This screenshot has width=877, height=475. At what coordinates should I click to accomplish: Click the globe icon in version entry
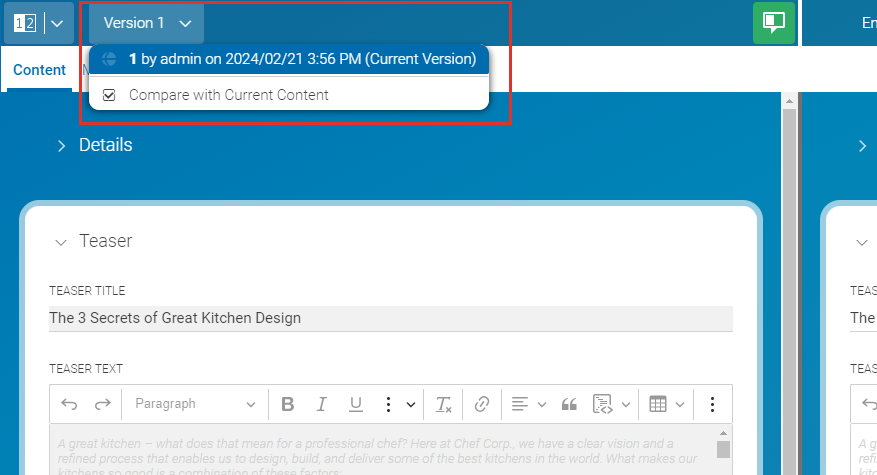[x=110, y=59]
